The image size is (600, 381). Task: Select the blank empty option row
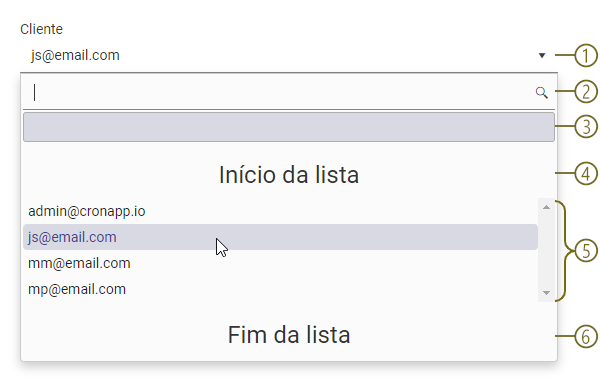pos(289,127)
